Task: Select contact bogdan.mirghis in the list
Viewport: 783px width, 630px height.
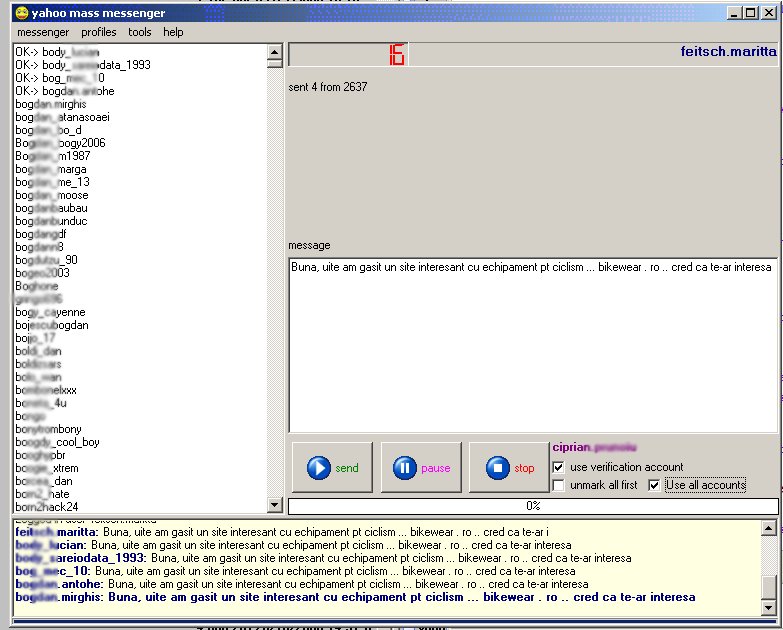Action: click(50, 104)
